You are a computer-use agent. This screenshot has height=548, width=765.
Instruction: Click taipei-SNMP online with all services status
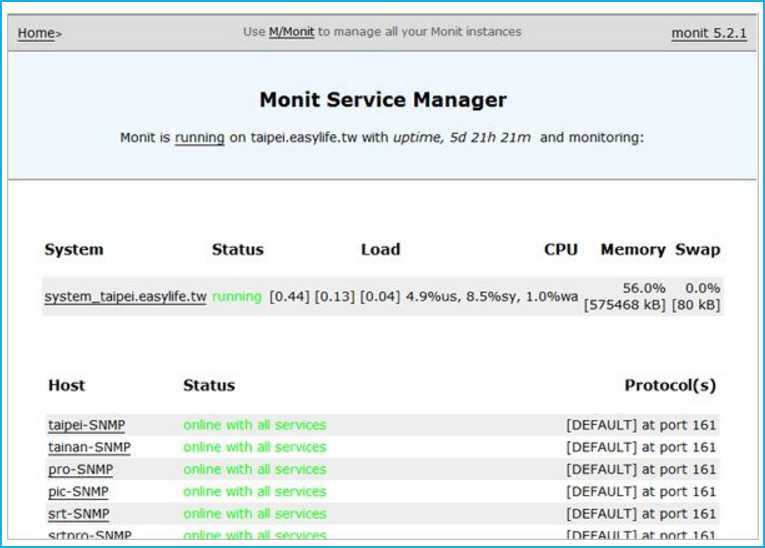255,425
